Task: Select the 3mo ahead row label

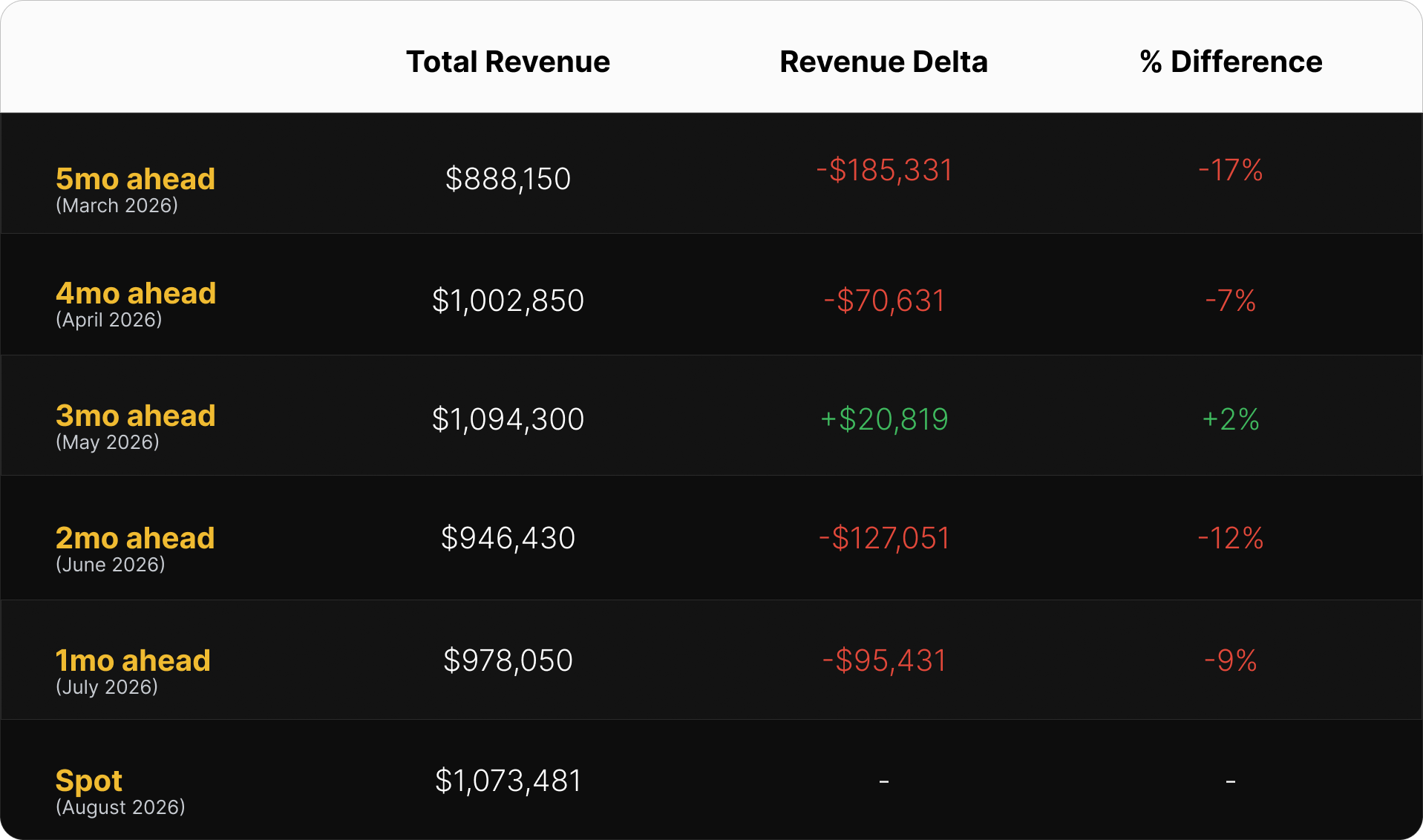Action: [x=135, y=416]
